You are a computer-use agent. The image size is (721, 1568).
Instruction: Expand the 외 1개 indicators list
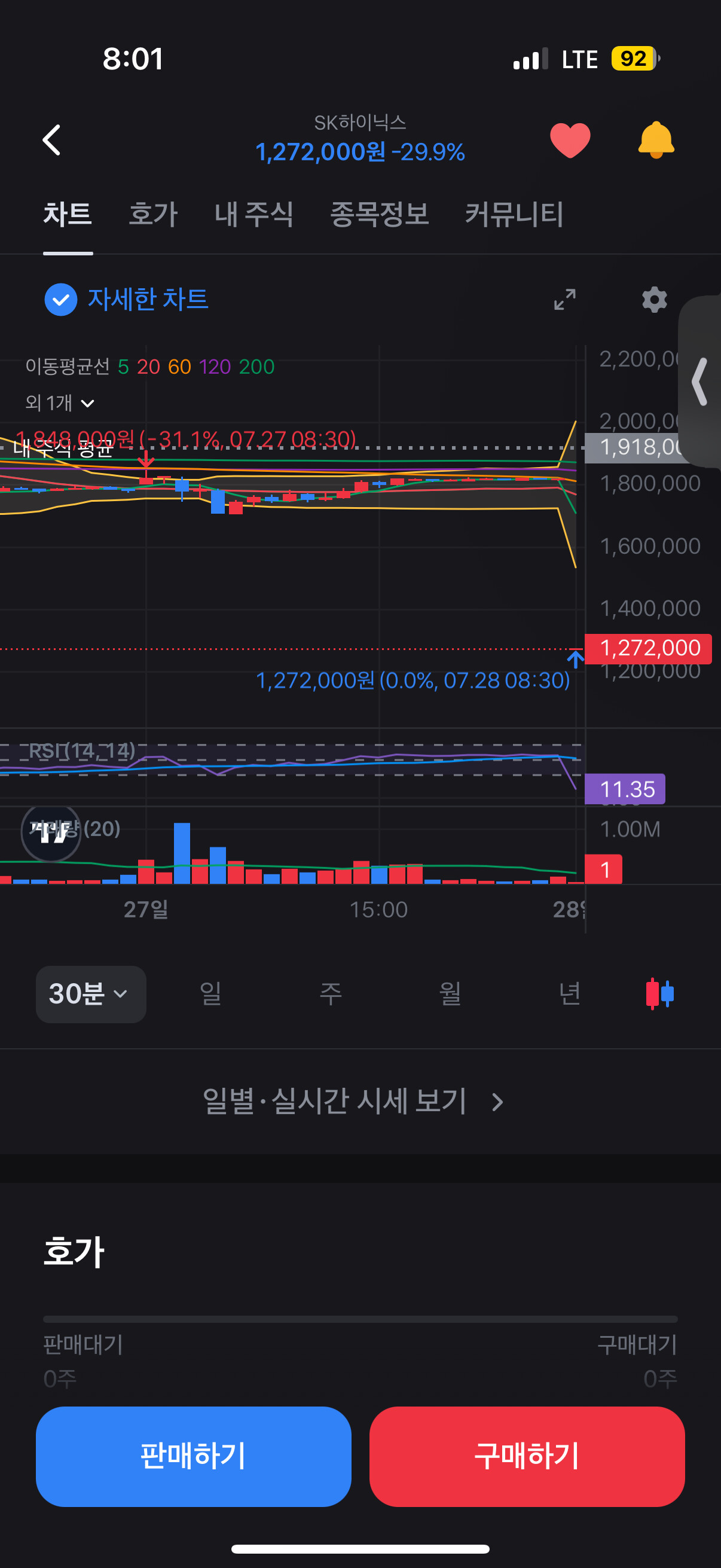pos(60,403)
